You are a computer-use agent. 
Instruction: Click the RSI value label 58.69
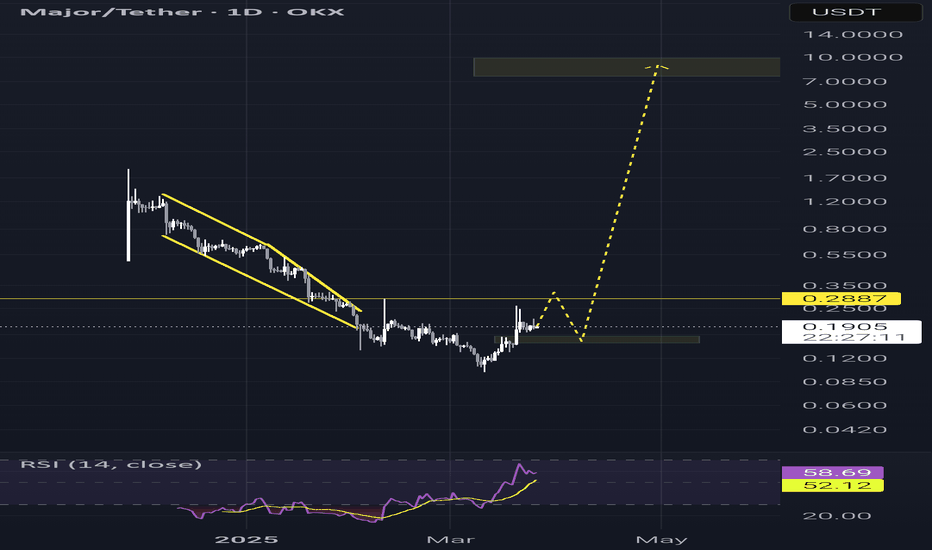(832, 473)
